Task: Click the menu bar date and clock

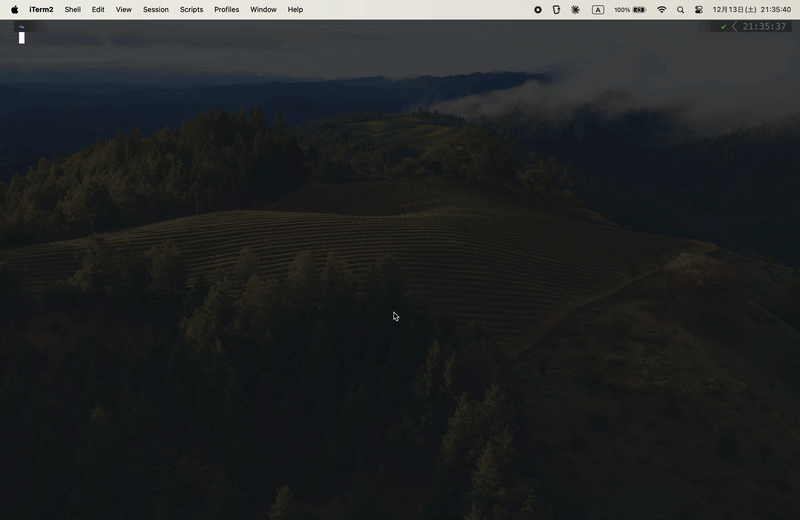Action: tap(752, 10)
